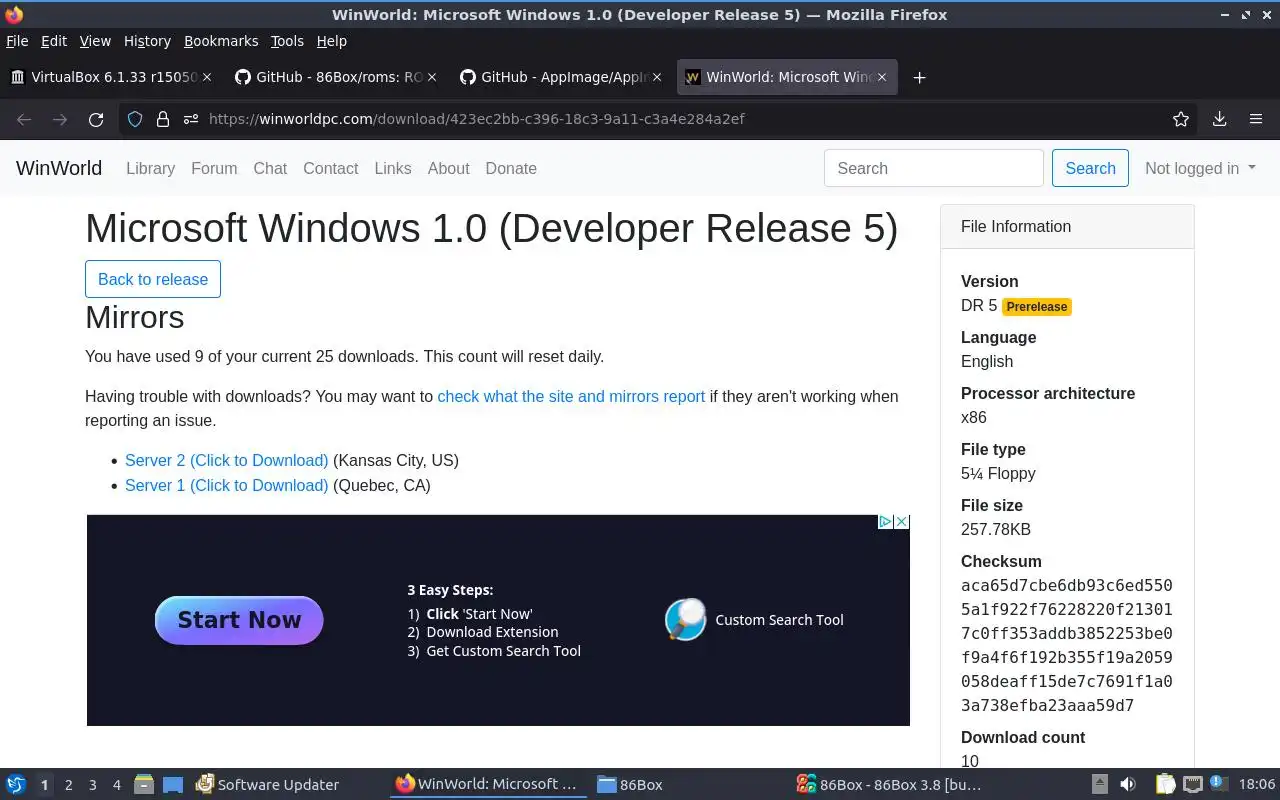The image size is (1280, 800).
Task: Click the Prerelease badge
Action: (x=1037, y=307)
